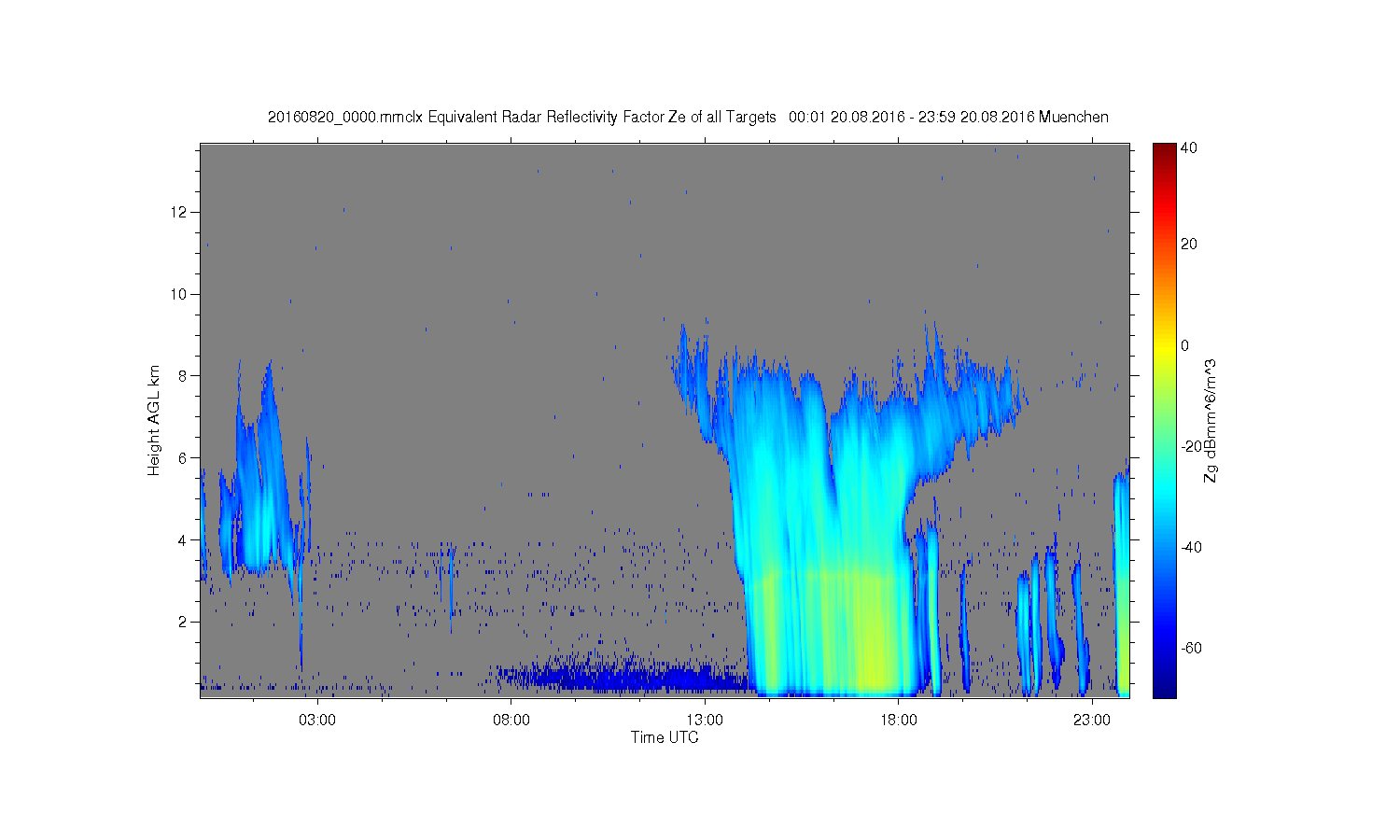Image resolution: width=1400 pixels, height=840 pixels.
Task: Click the 'Zg dBmm^6/m^3' colorbar unit label
Action: [x=1211, y=420]
